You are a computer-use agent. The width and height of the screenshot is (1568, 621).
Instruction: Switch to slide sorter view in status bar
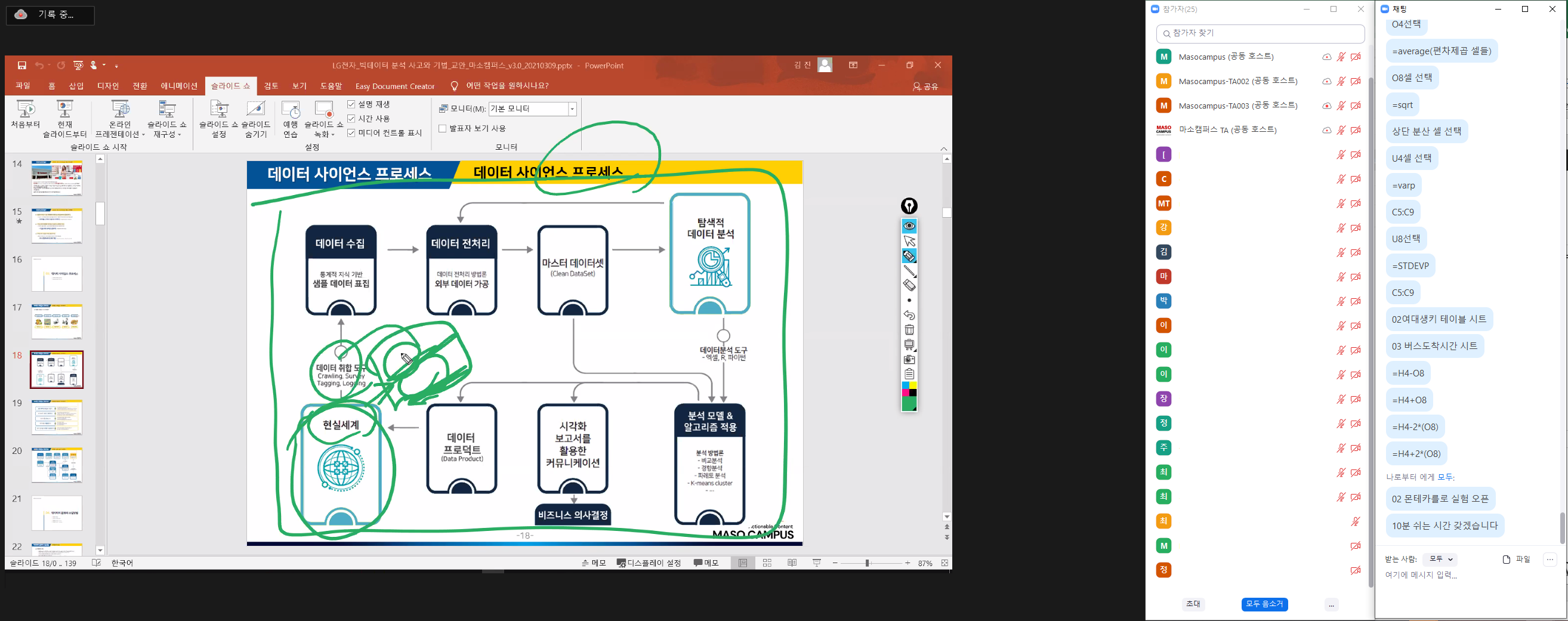(767, 563)
